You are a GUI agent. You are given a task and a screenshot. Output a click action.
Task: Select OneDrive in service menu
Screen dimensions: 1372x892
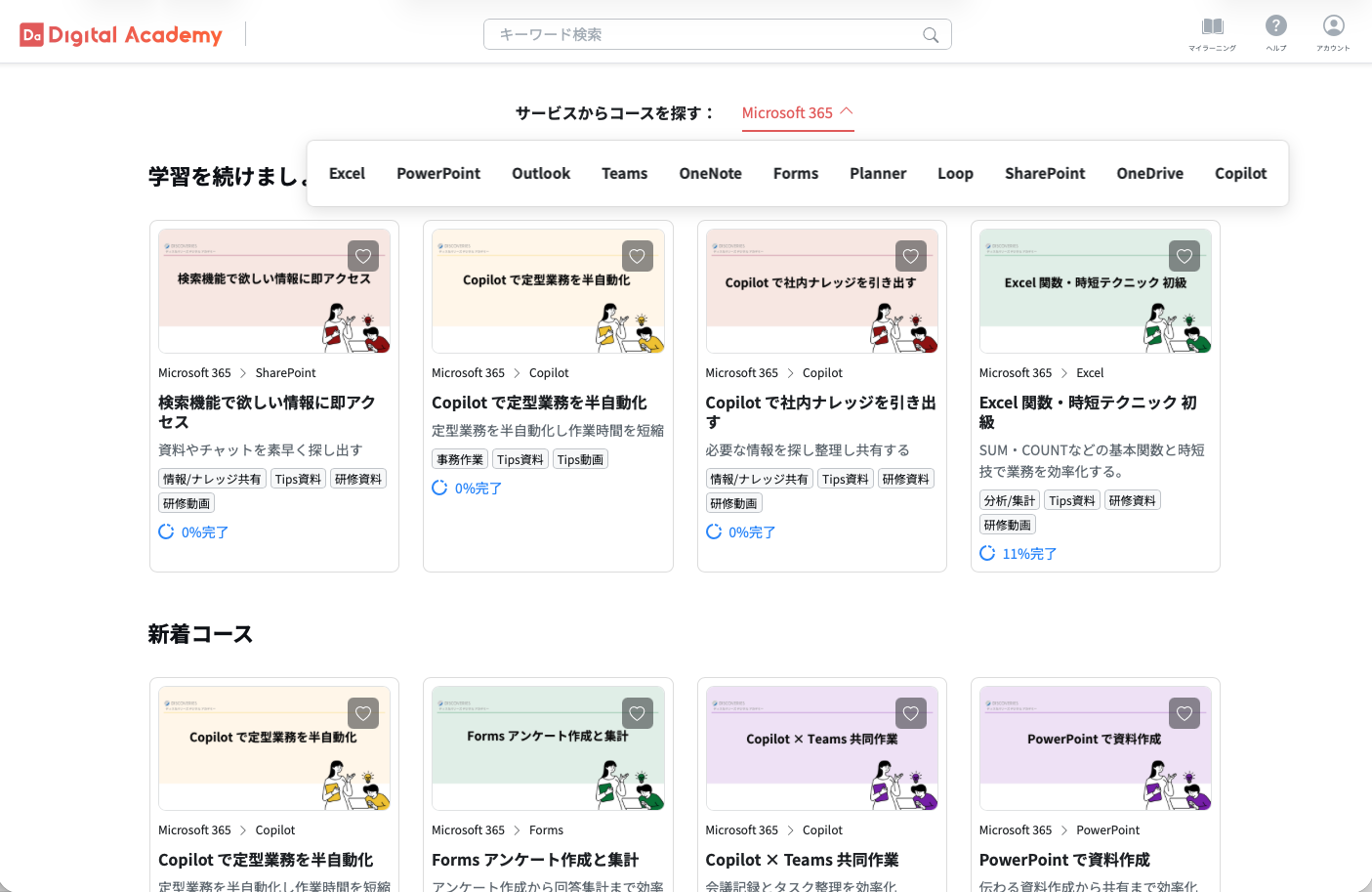1150,173
